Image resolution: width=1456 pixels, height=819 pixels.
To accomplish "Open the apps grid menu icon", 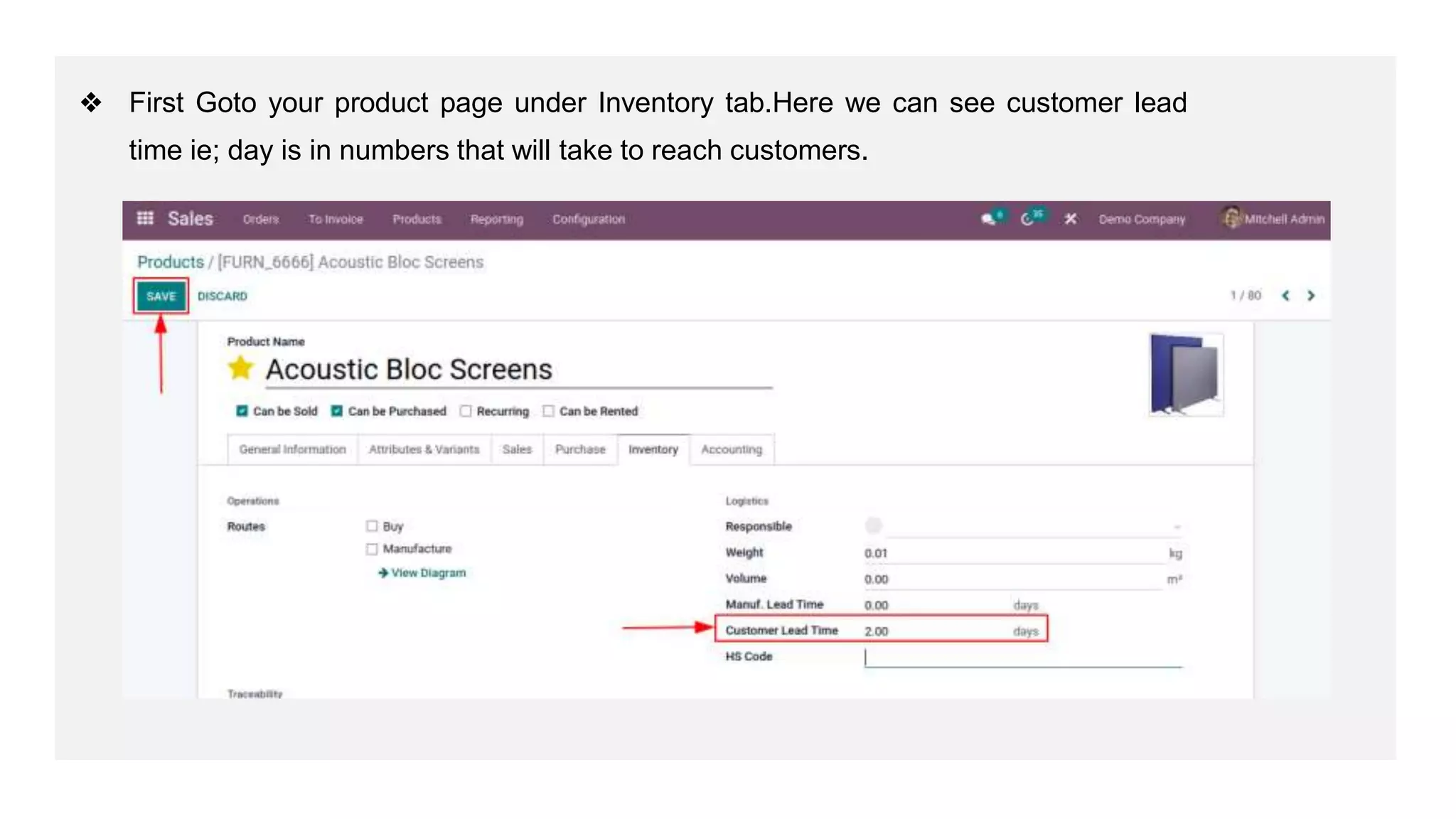I will click(145, 218).
